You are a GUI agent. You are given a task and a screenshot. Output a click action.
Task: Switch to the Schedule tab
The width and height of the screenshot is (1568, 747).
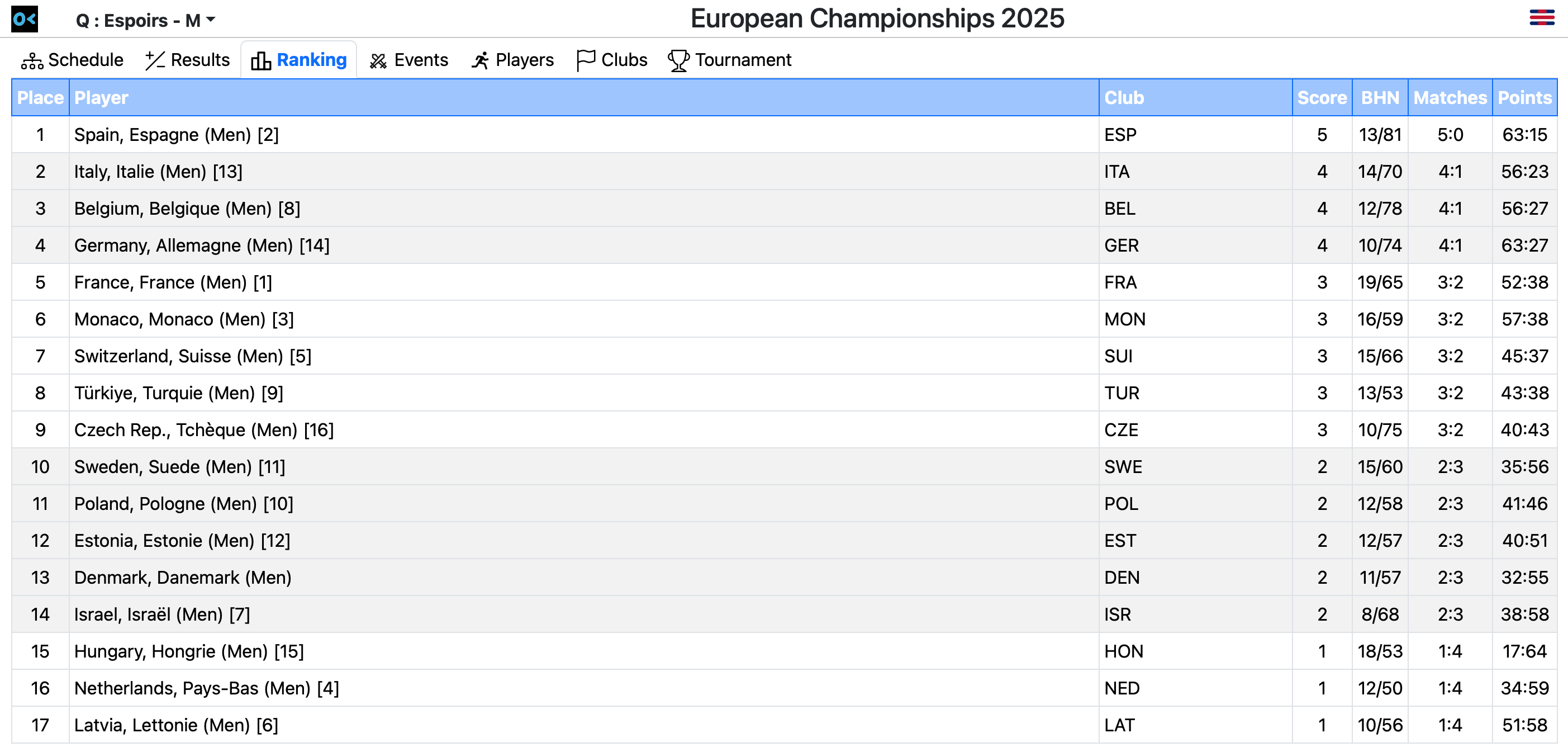tap(85, 60)
